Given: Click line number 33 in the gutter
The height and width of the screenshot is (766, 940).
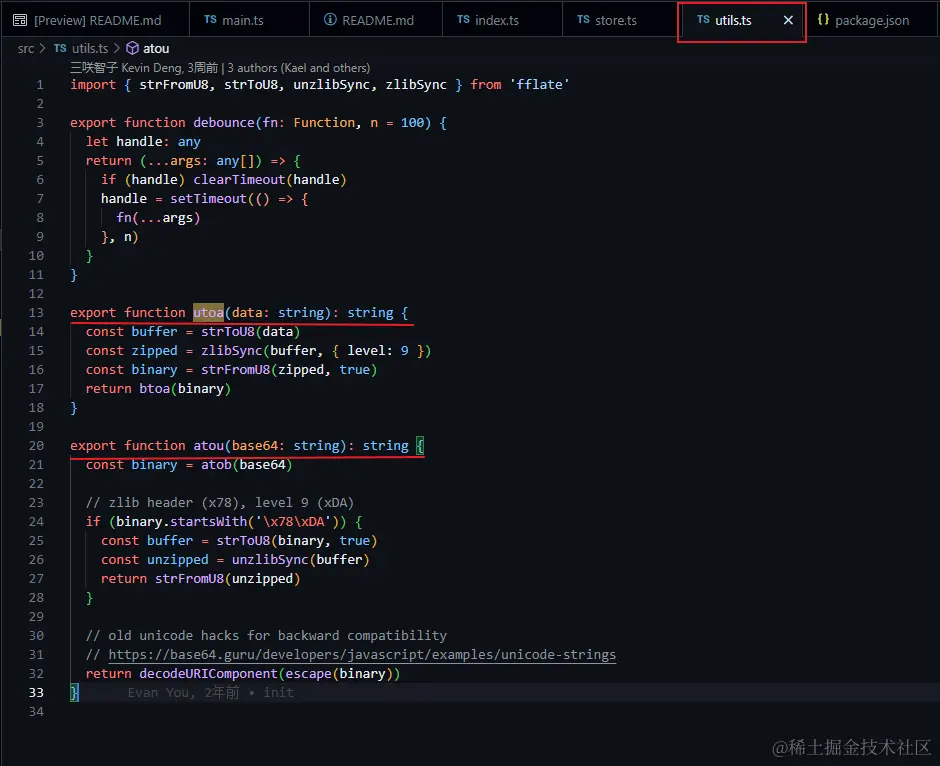Looking at the screenshot, I should click(x=36, y=692).
